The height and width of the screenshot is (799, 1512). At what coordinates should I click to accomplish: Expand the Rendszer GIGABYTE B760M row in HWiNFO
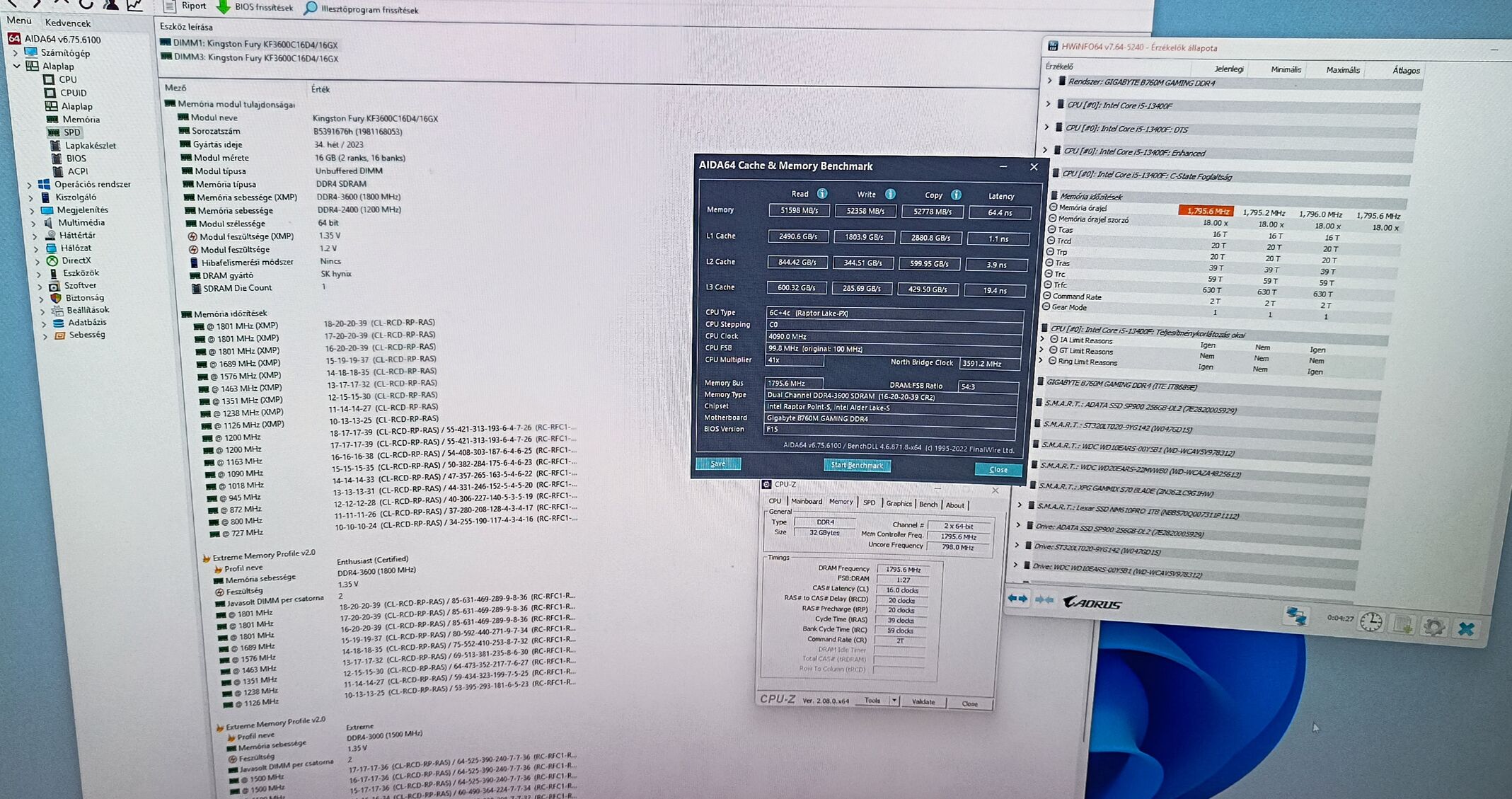(1050, 81)
